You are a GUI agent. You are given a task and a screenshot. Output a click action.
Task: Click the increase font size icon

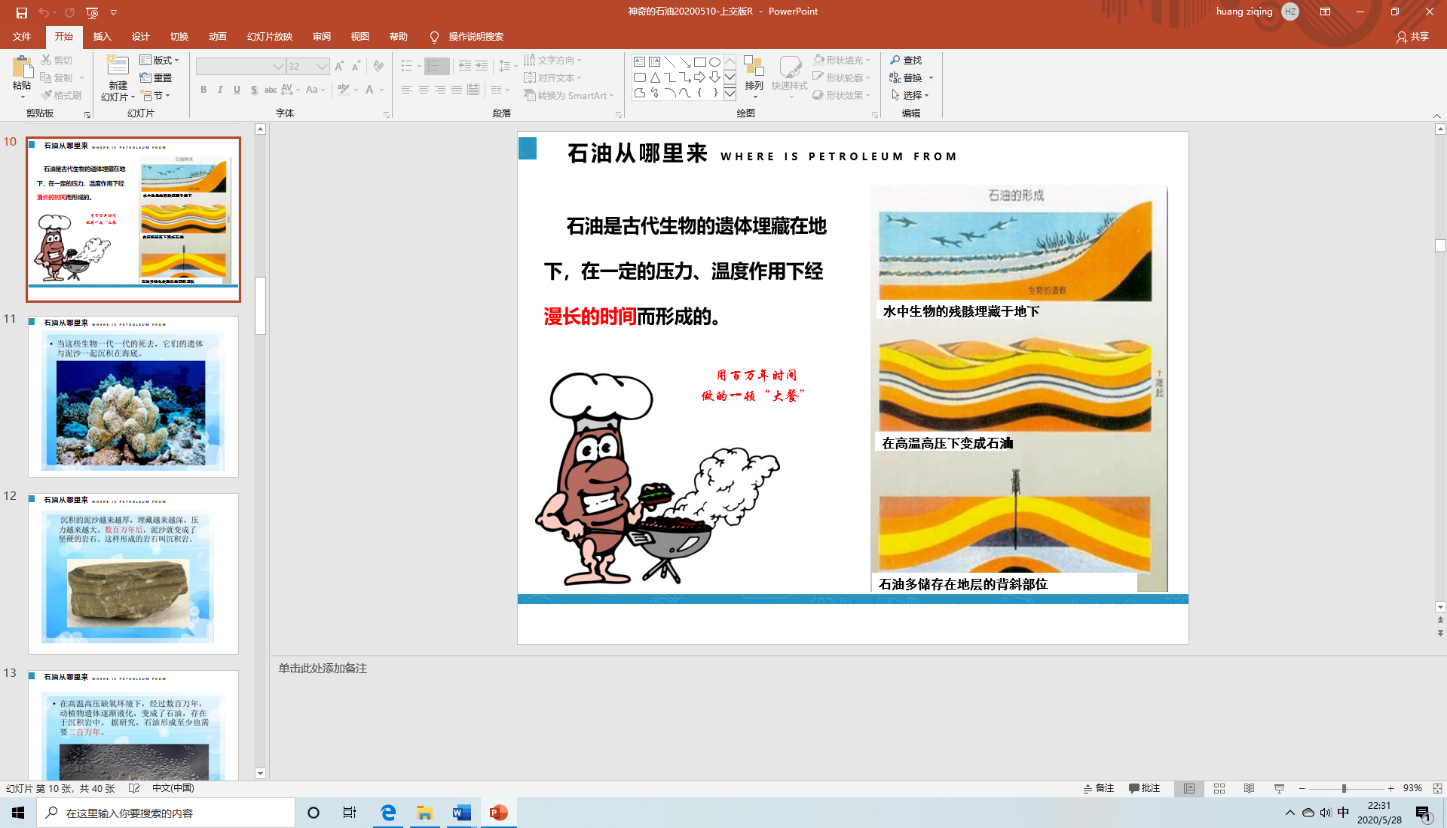coord(340,66)
